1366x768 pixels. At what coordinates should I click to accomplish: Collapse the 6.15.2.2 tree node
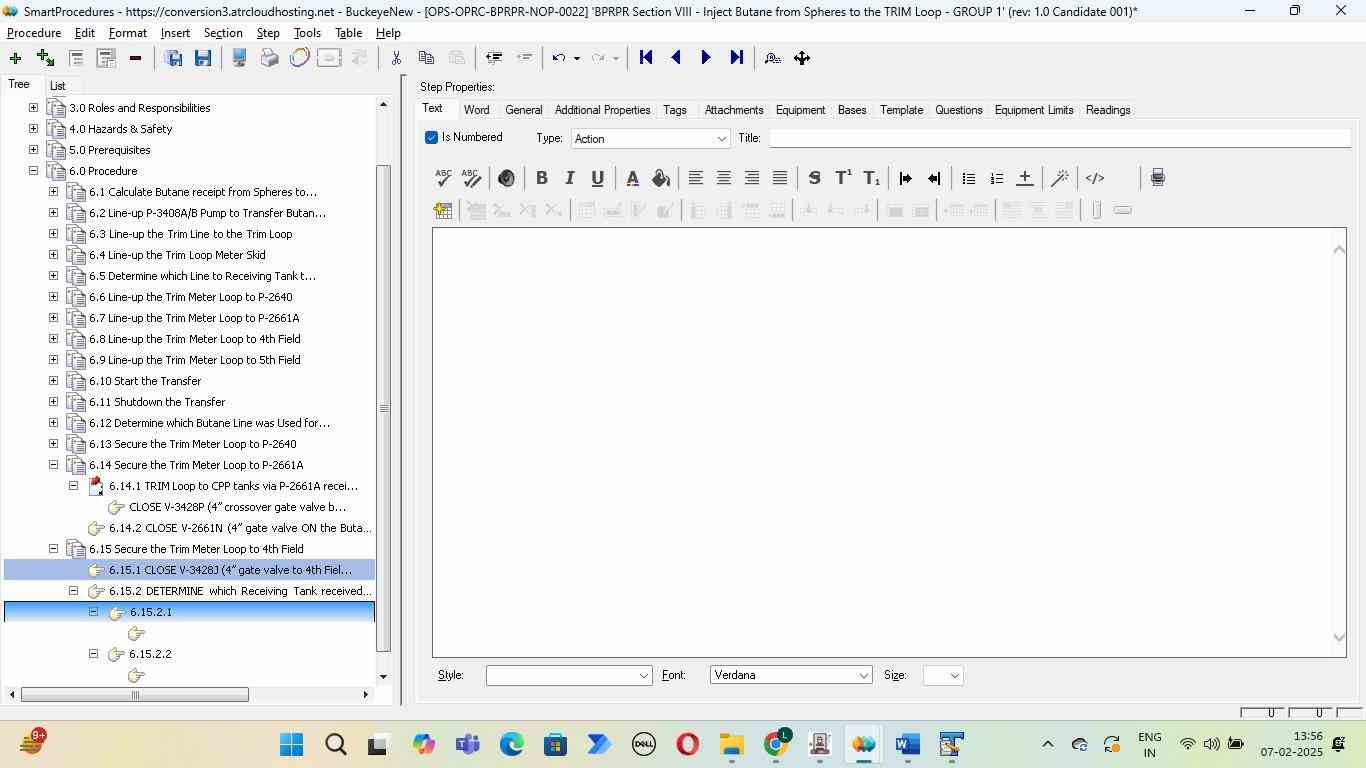pyautogui.click(x=93, y=653)
